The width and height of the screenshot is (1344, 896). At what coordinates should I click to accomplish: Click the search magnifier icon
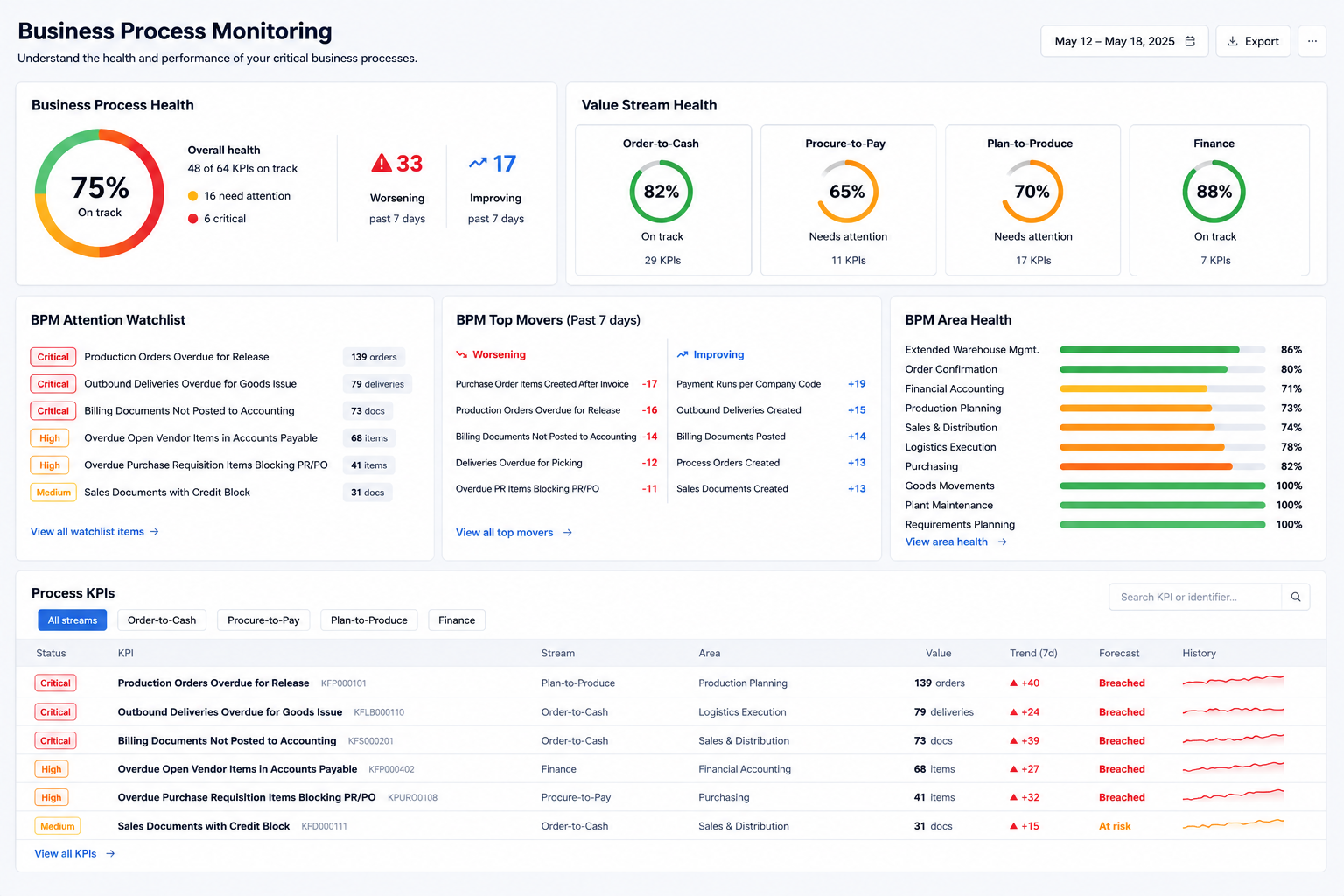pyautogui.click(x=1296, y=597)
